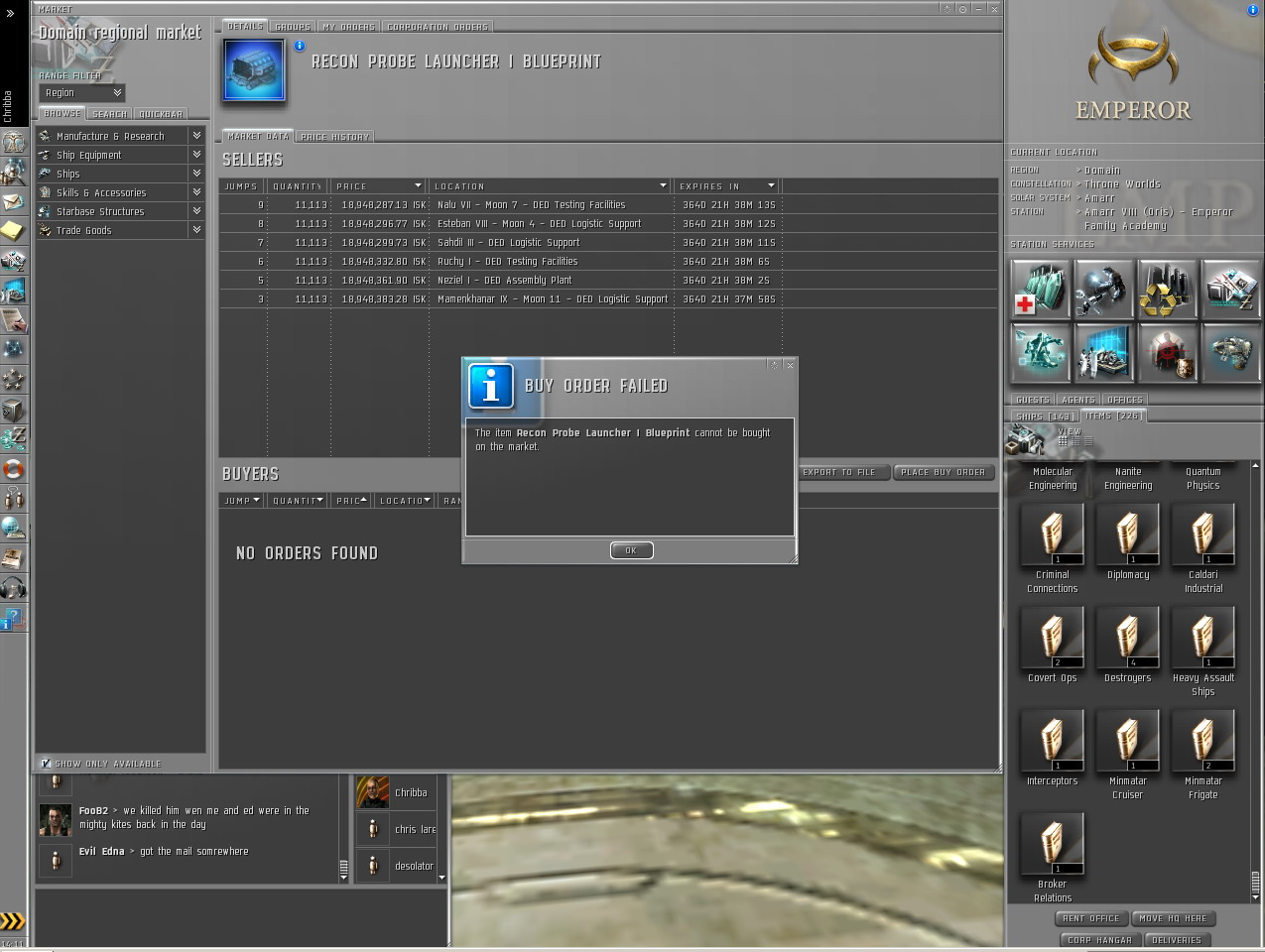Click the chat messages scroll arrows
Image resolution: width=1265 pixels, height=952 pixels.
[x=343, y=870]
